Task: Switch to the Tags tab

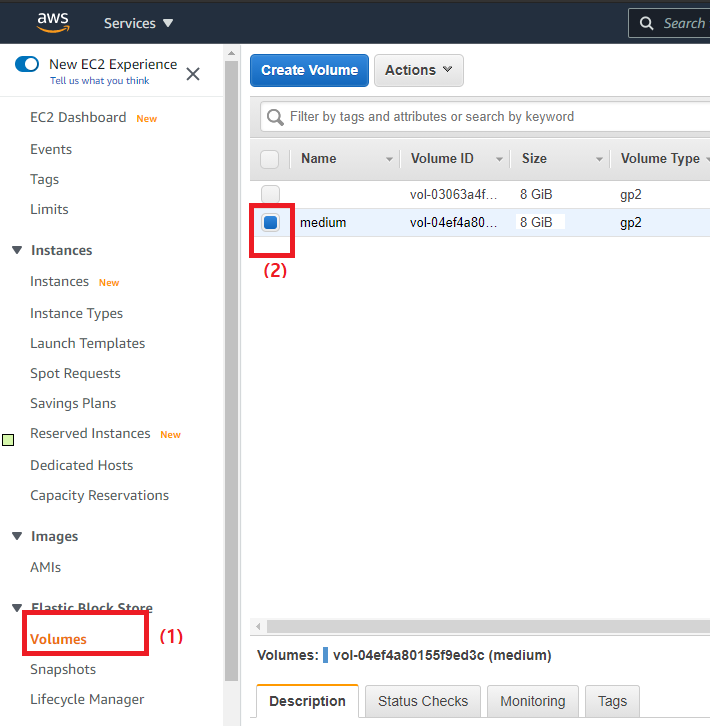Action: coord(612,701)
